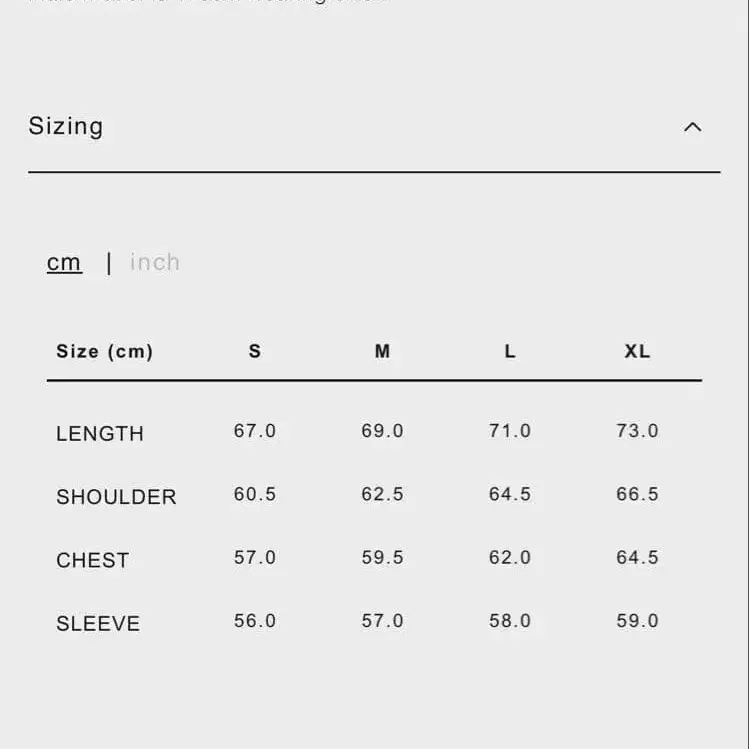This screenshot has height=749, width=749.
Task: Click the 56.0 sleeve value for S
Action: [x=255, y=621]
